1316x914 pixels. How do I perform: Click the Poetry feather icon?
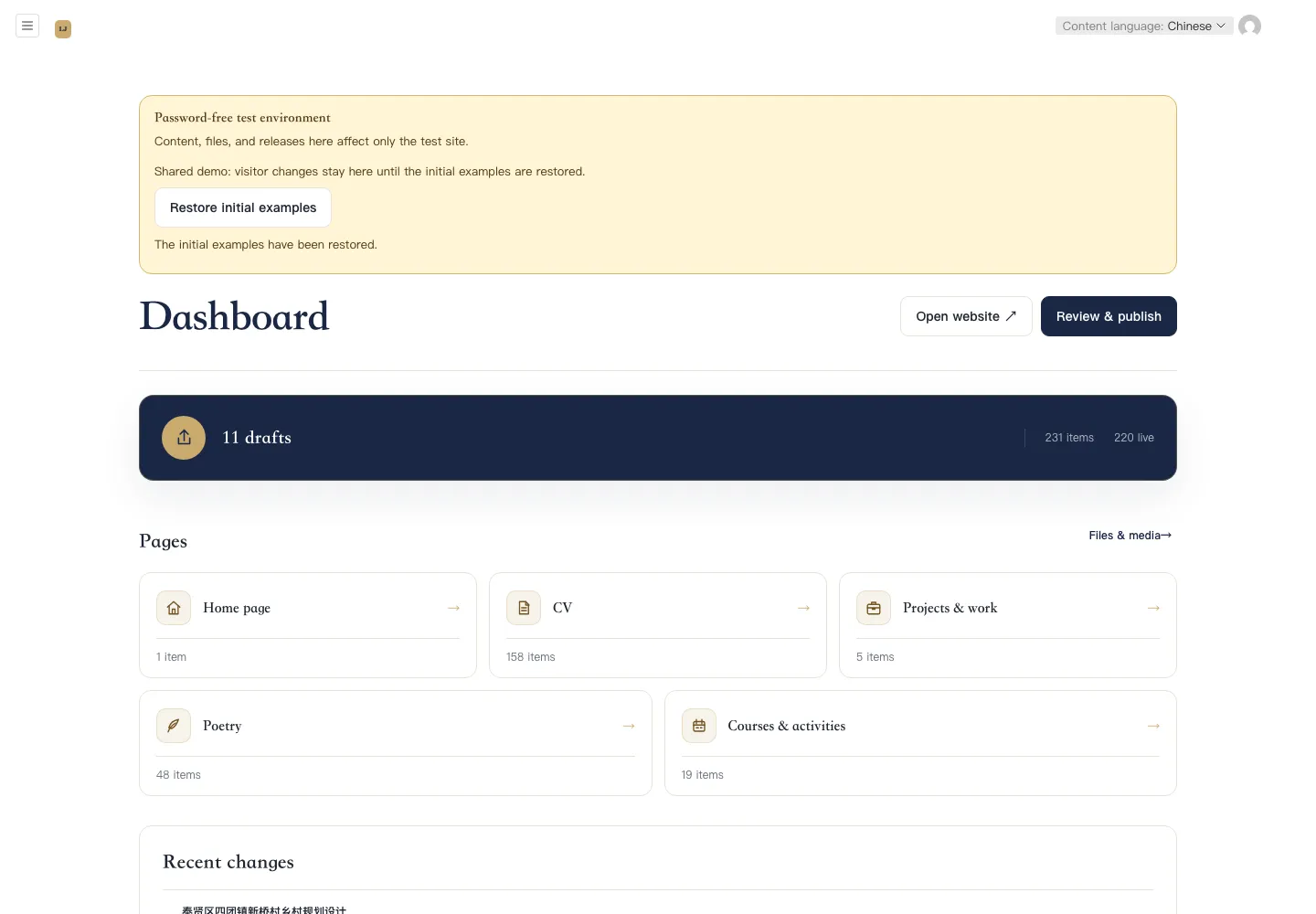(x=174, y=726)
